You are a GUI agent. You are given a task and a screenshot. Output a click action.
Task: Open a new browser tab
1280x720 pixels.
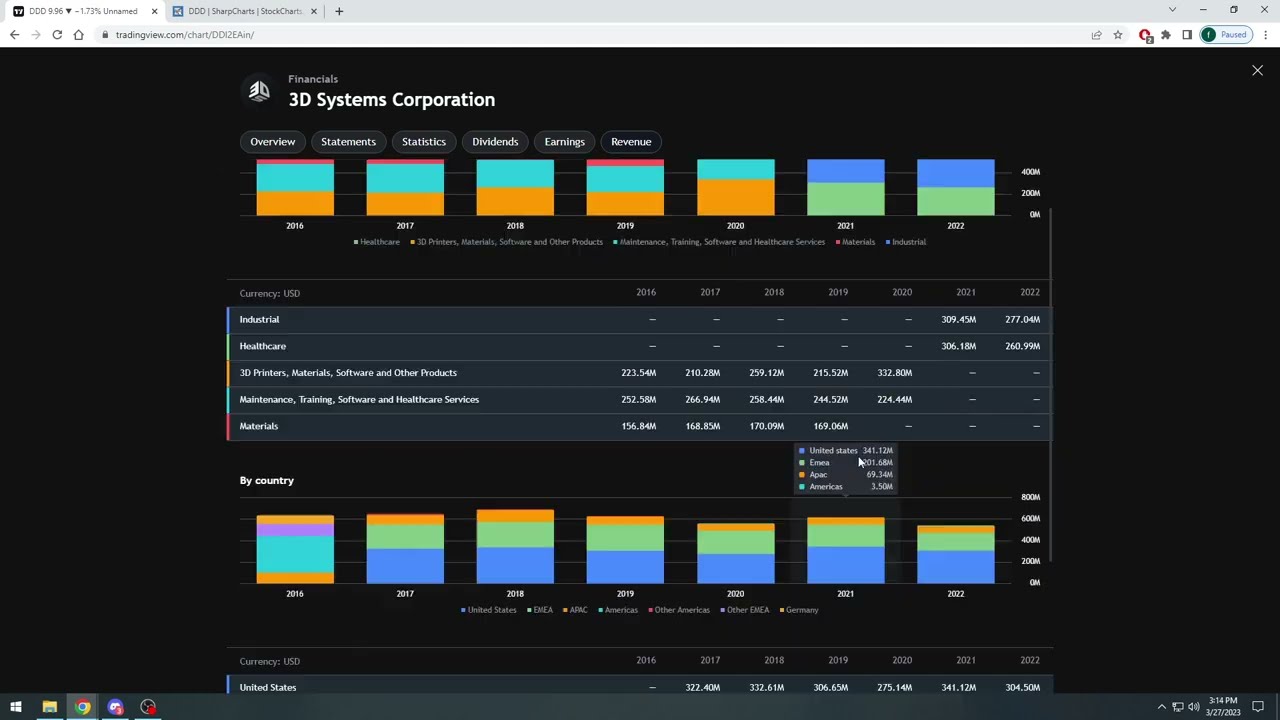point(339,11)
